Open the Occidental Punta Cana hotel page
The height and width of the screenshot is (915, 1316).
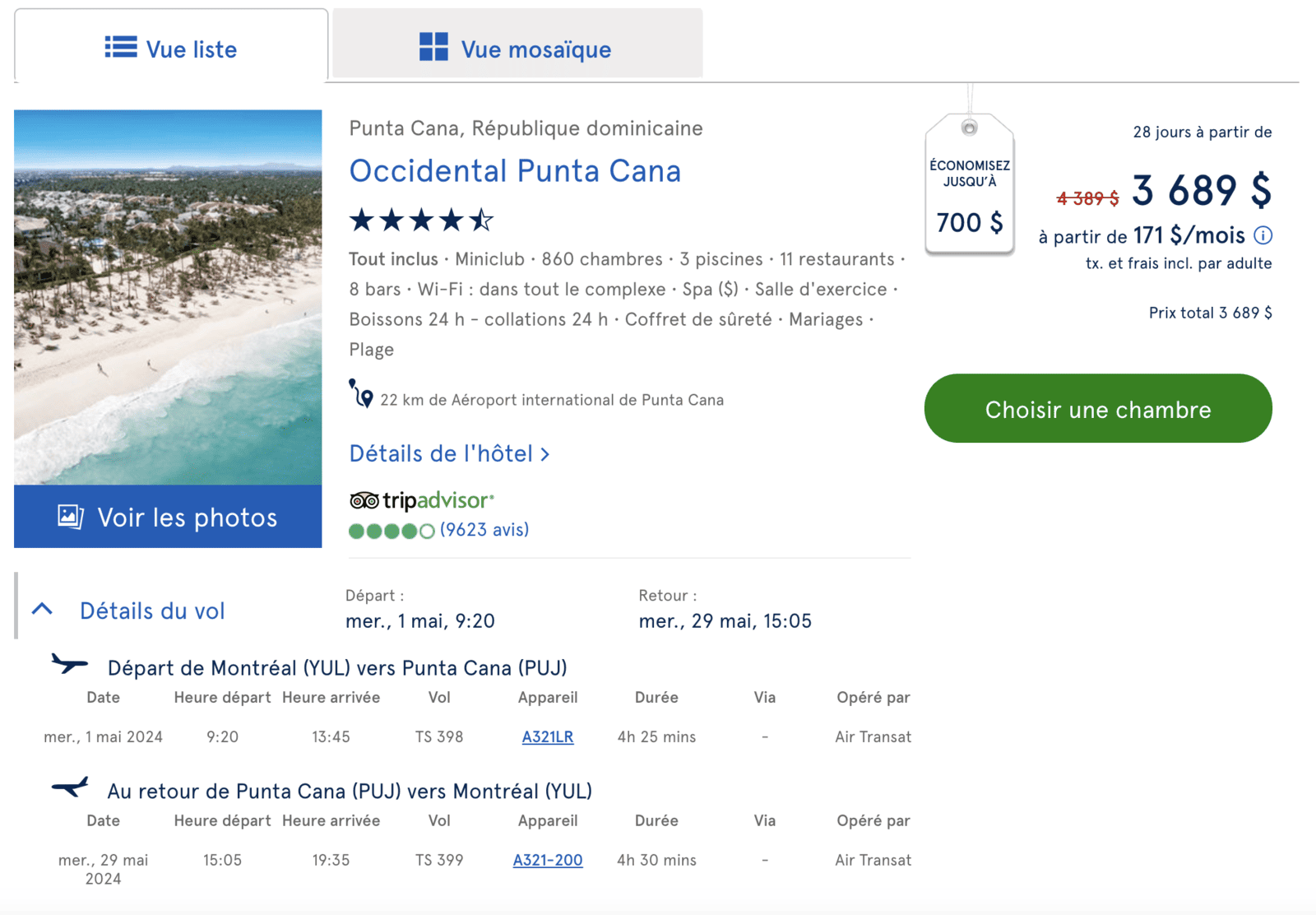click(515, 171)
